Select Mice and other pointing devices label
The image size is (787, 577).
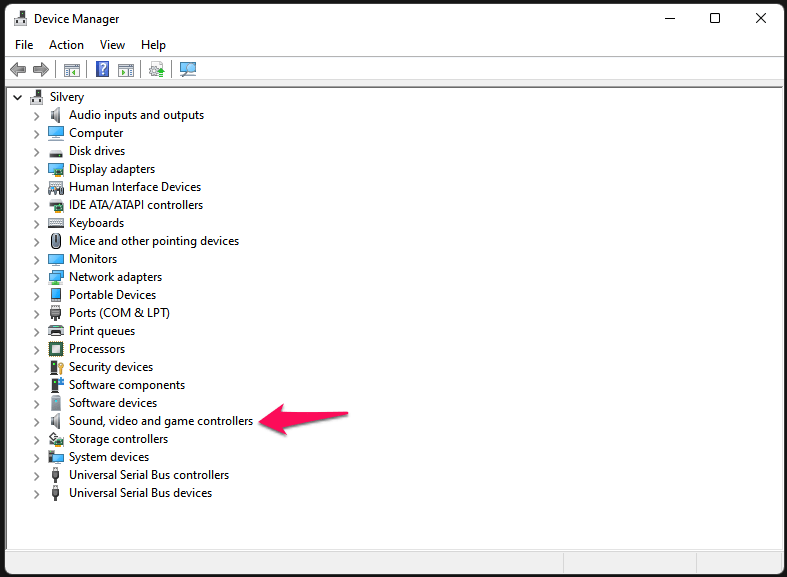point(154,241)
